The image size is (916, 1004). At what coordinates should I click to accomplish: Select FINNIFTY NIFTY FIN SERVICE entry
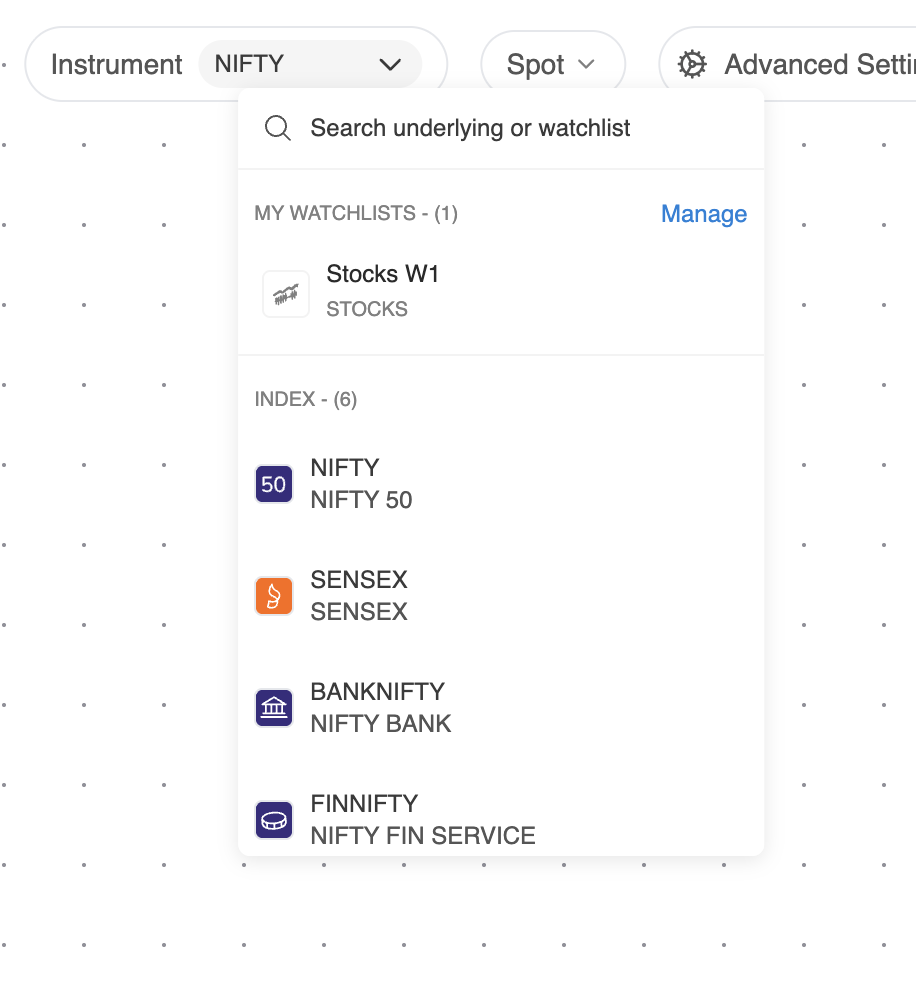point(501,820)
